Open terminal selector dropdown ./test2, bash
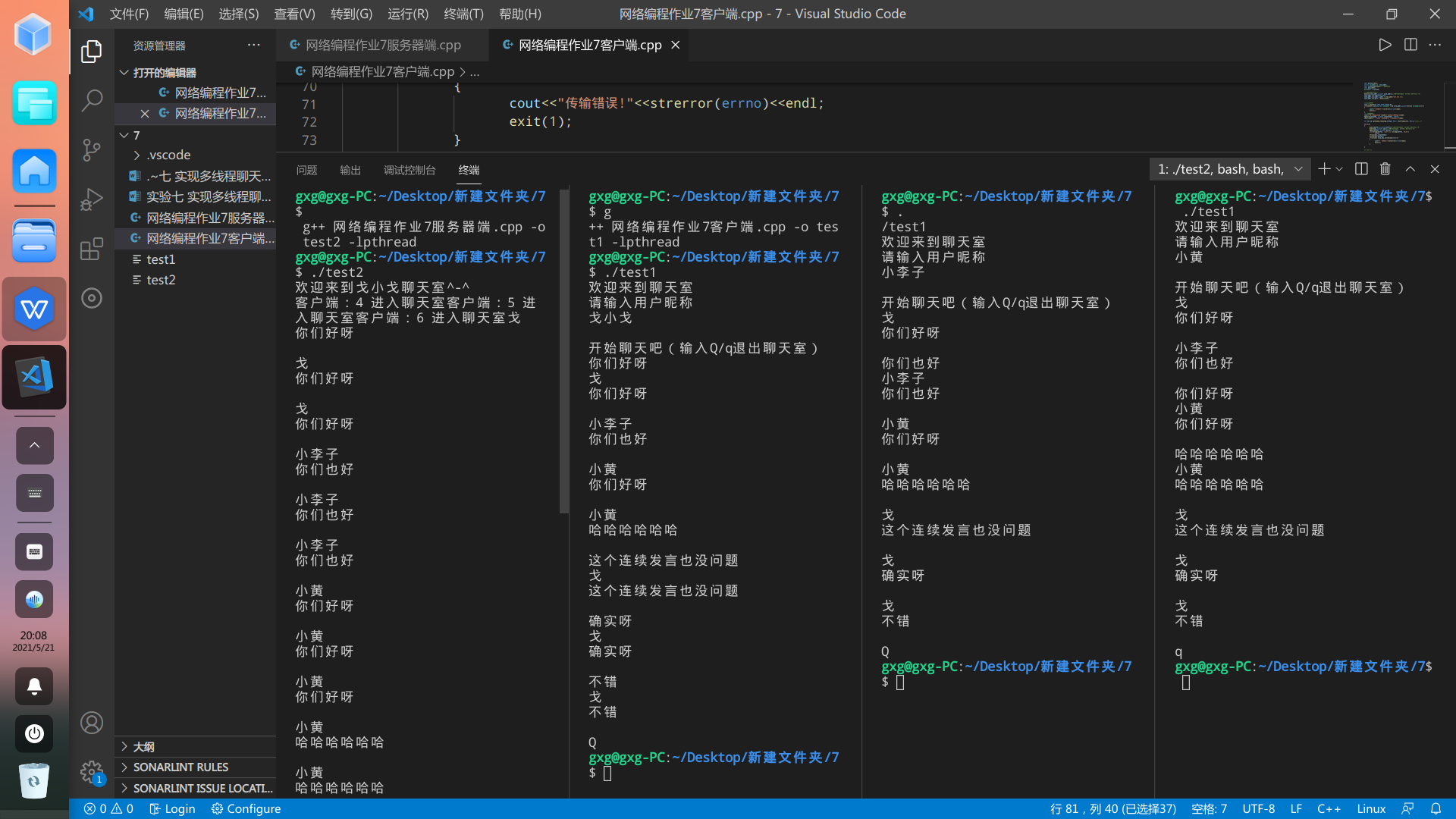1456x819 pixels. 1230,169
